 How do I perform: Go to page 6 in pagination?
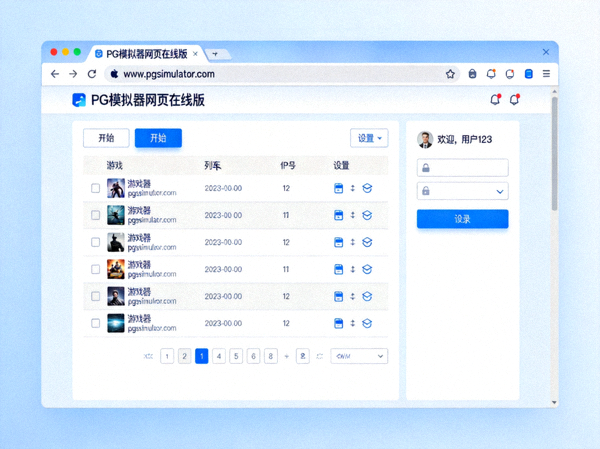[x=253, y=356]
